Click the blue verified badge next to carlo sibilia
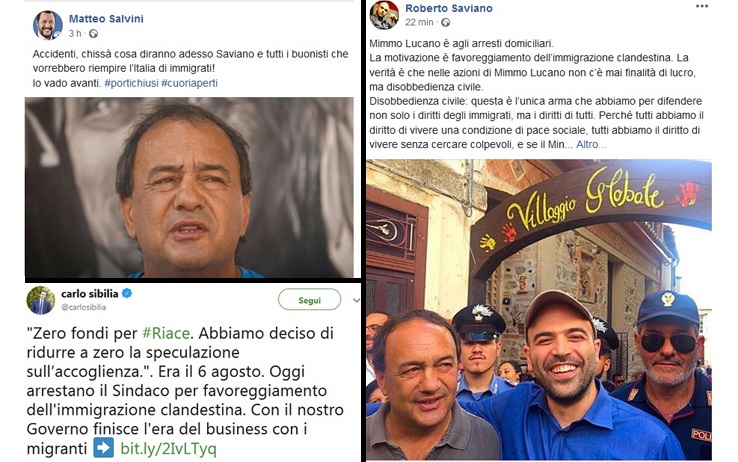Screen dimensions: 738x462 click(x=127, y=293)
